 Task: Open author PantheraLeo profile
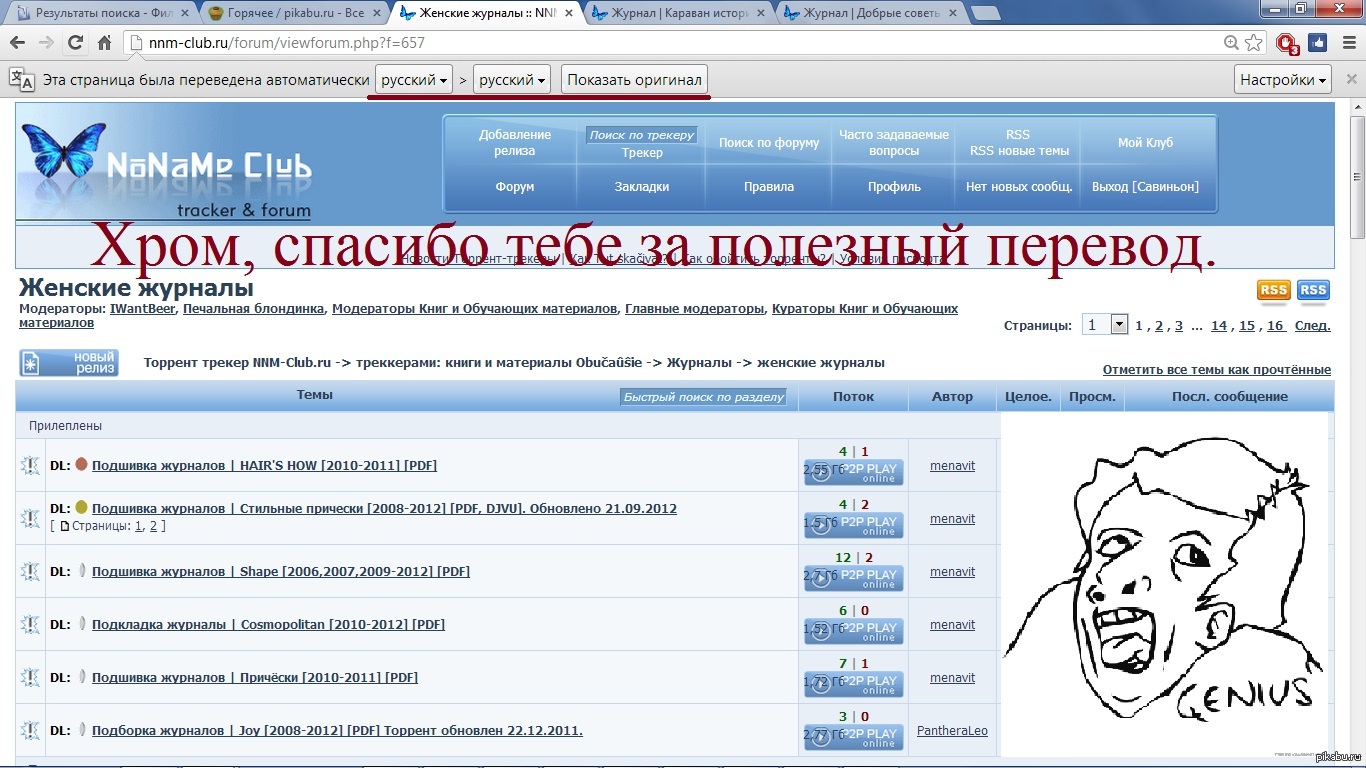[x=952, y=731]
